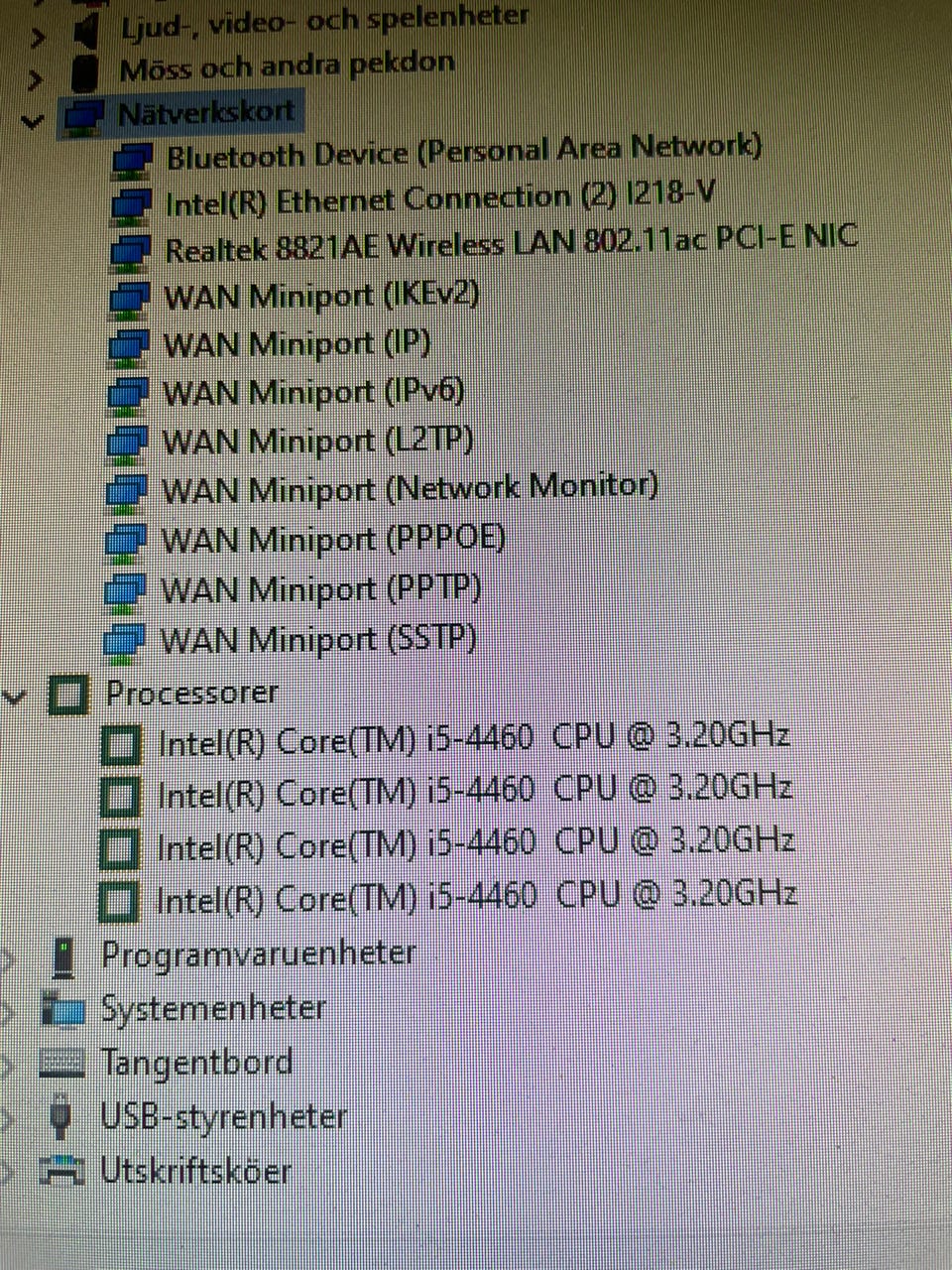Click the Realtek 8821AE Wireless LAN icon

click(x=130, y=251)
